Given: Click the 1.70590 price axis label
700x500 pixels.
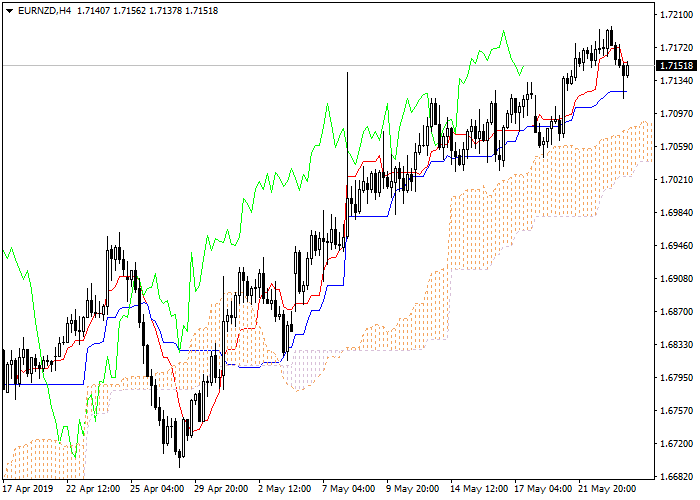Looking at the screenshot, I should (677, 147).
